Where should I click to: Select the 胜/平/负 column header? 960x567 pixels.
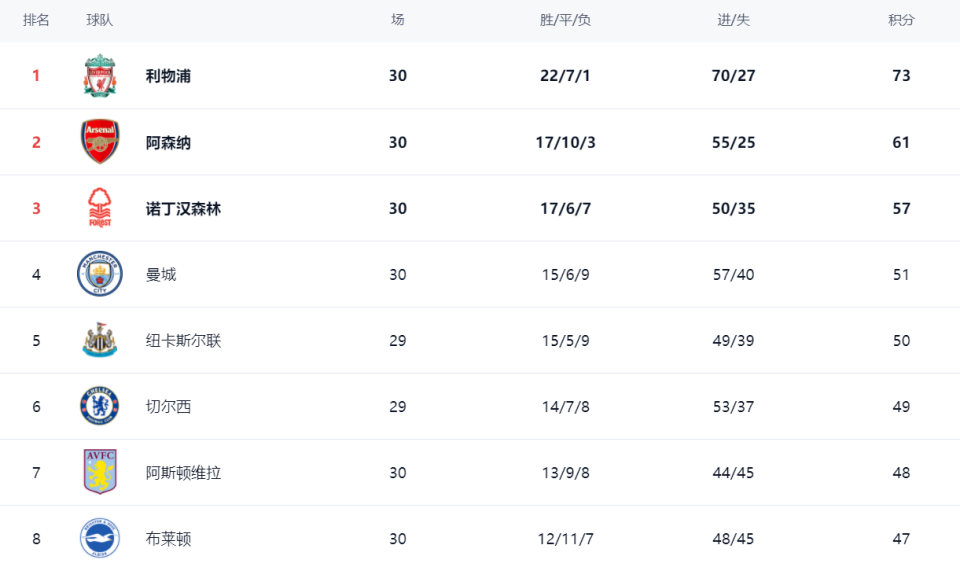565,20
